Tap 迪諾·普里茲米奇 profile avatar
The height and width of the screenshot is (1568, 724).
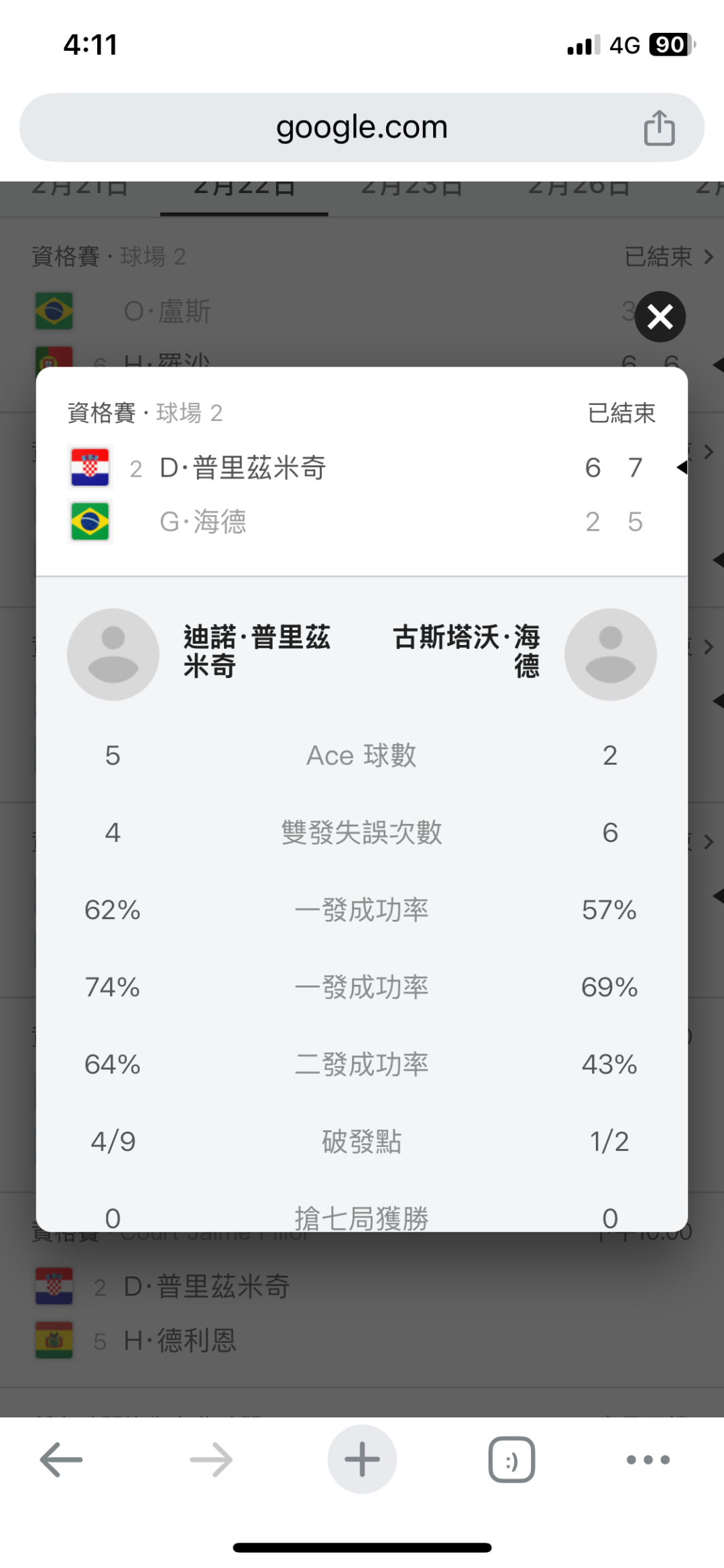tap(113, 654)
